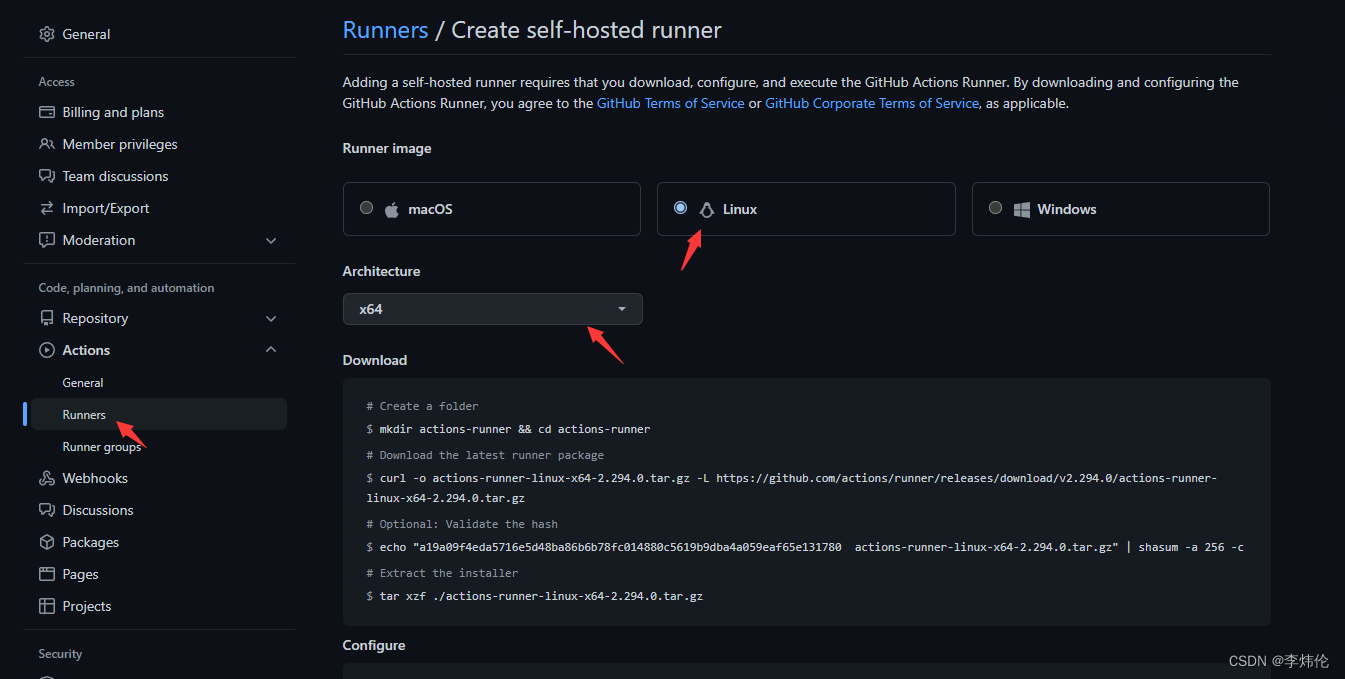
Task: Open GitHub Terms of Service link
Action: point(670,103)
